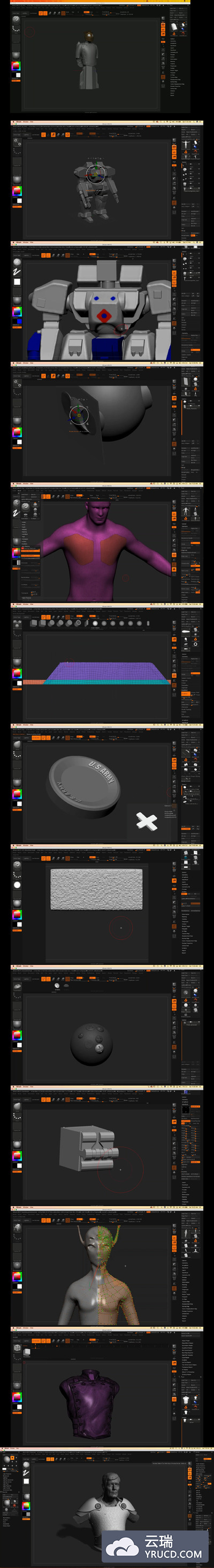Select brush thumbnail in knight figure screenshot
214x1568 pixels.
(17, 19)
